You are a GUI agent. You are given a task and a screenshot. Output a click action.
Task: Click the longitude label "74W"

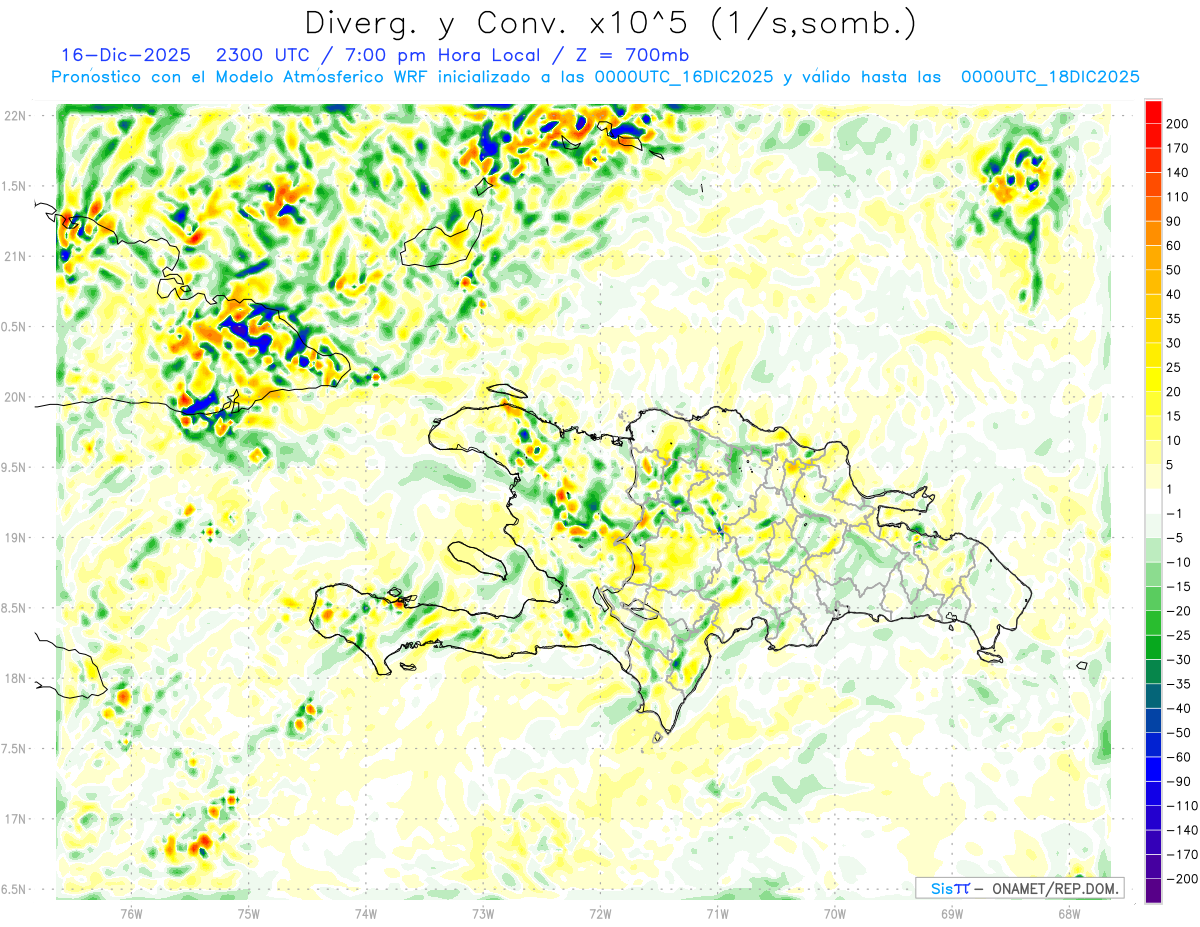pos(366,913)
